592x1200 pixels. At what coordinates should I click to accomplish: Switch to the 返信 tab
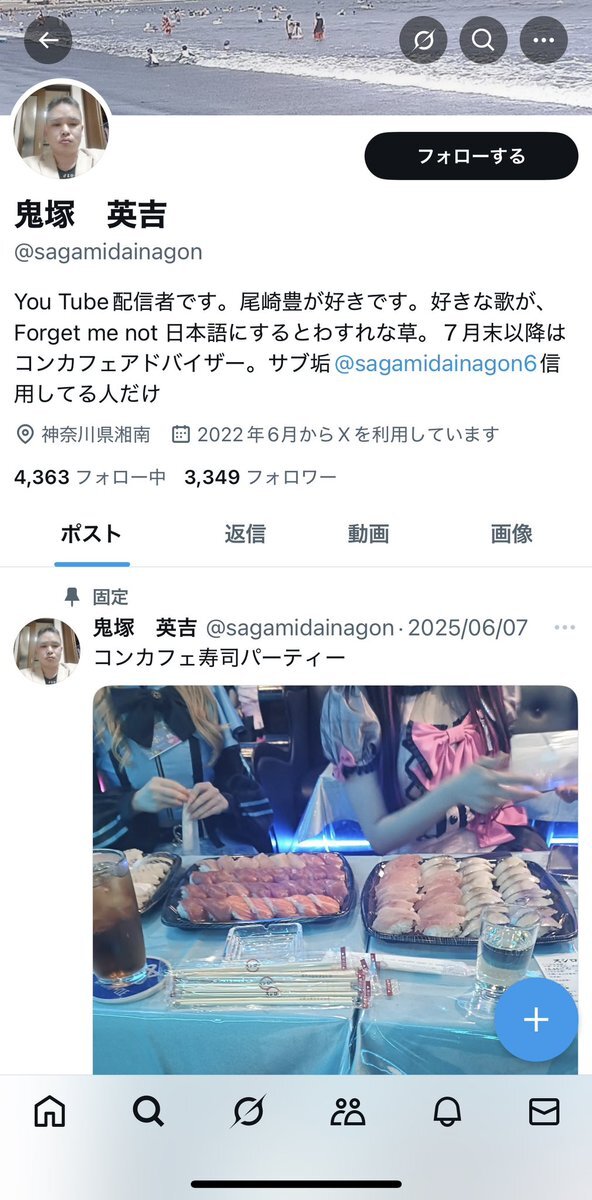(x=245, y=534)
